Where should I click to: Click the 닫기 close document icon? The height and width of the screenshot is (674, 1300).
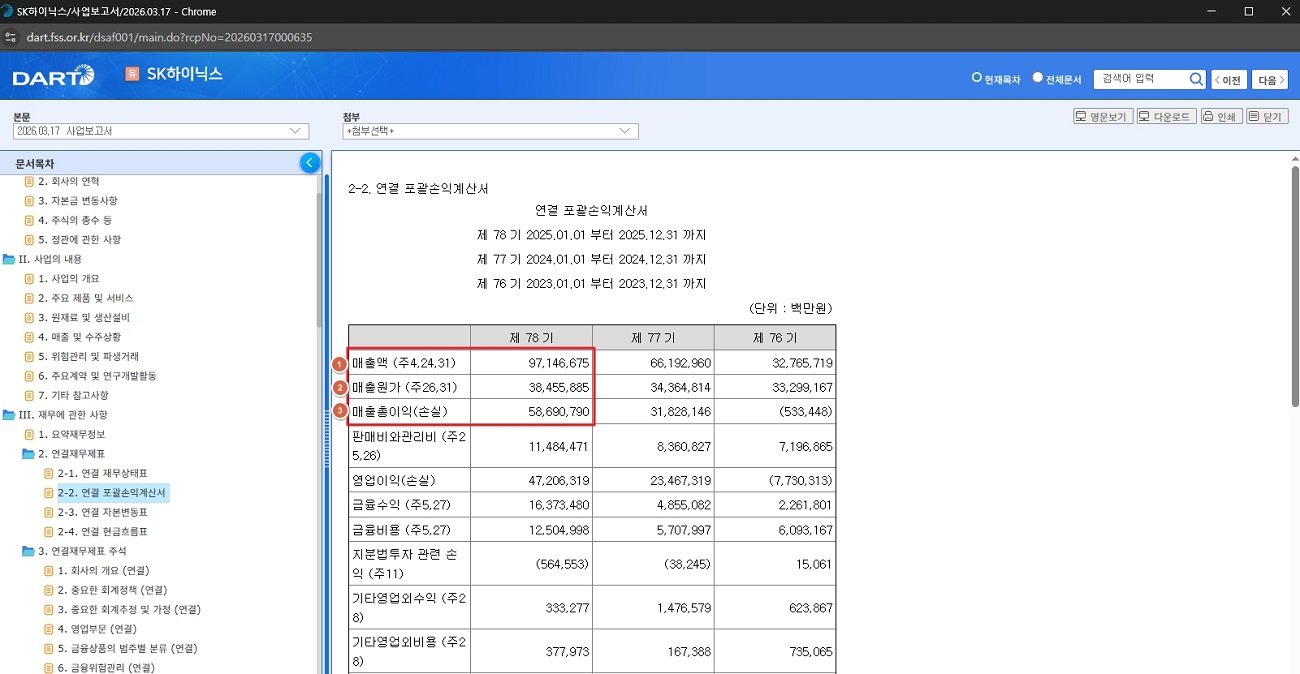tap(1267, 115)
